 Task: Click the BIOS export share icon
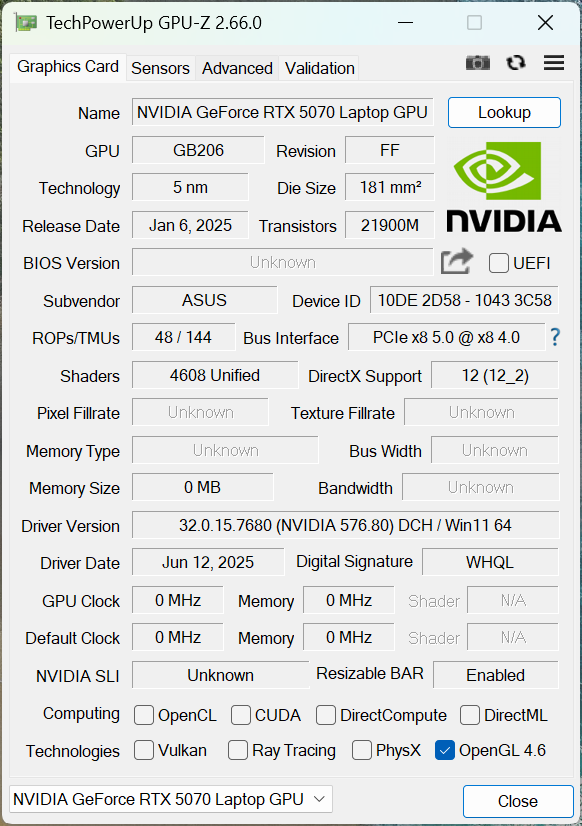coord(457,261)
